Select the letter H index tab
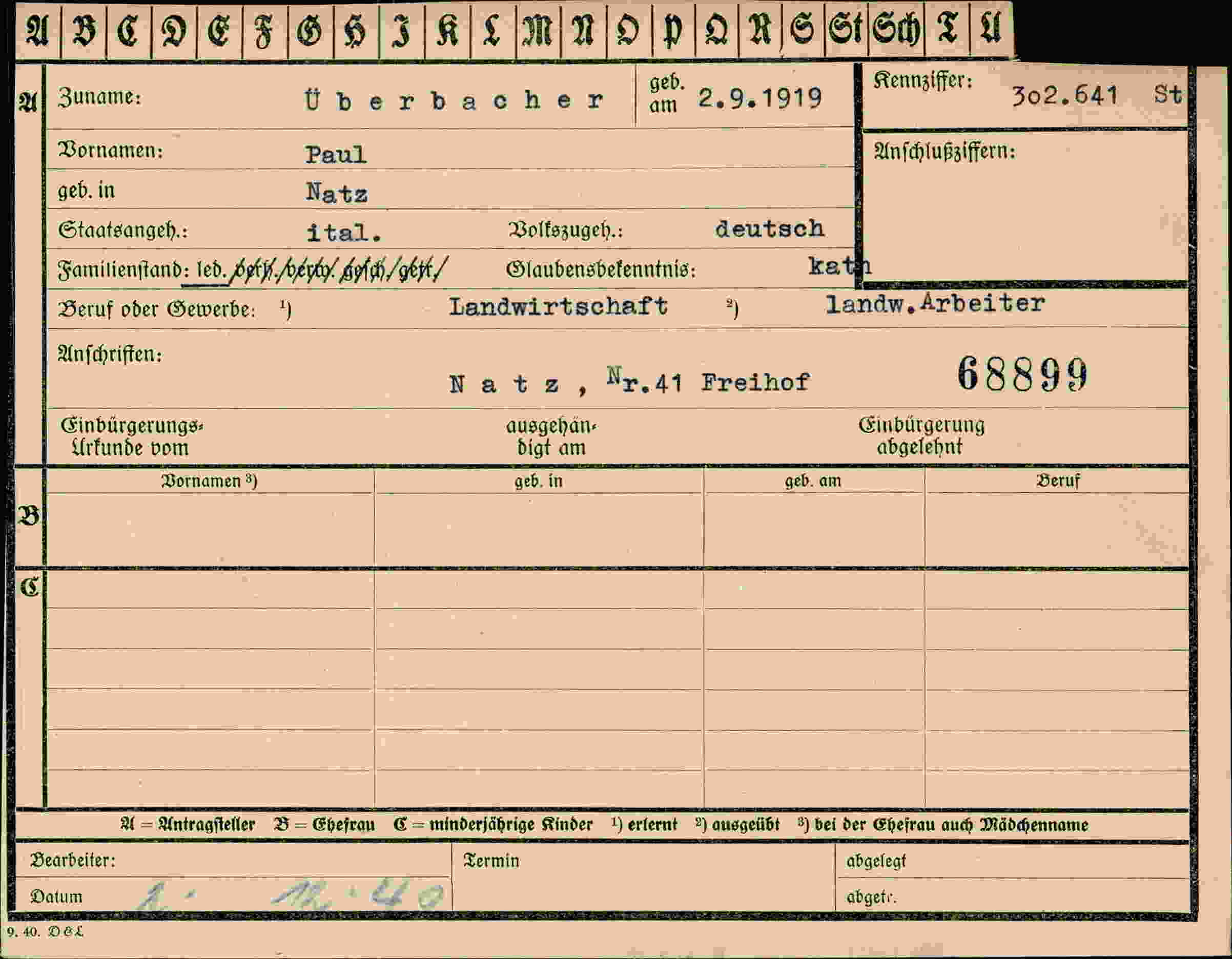Viewport: 1232px width, 959px height. tap(356, 31)
